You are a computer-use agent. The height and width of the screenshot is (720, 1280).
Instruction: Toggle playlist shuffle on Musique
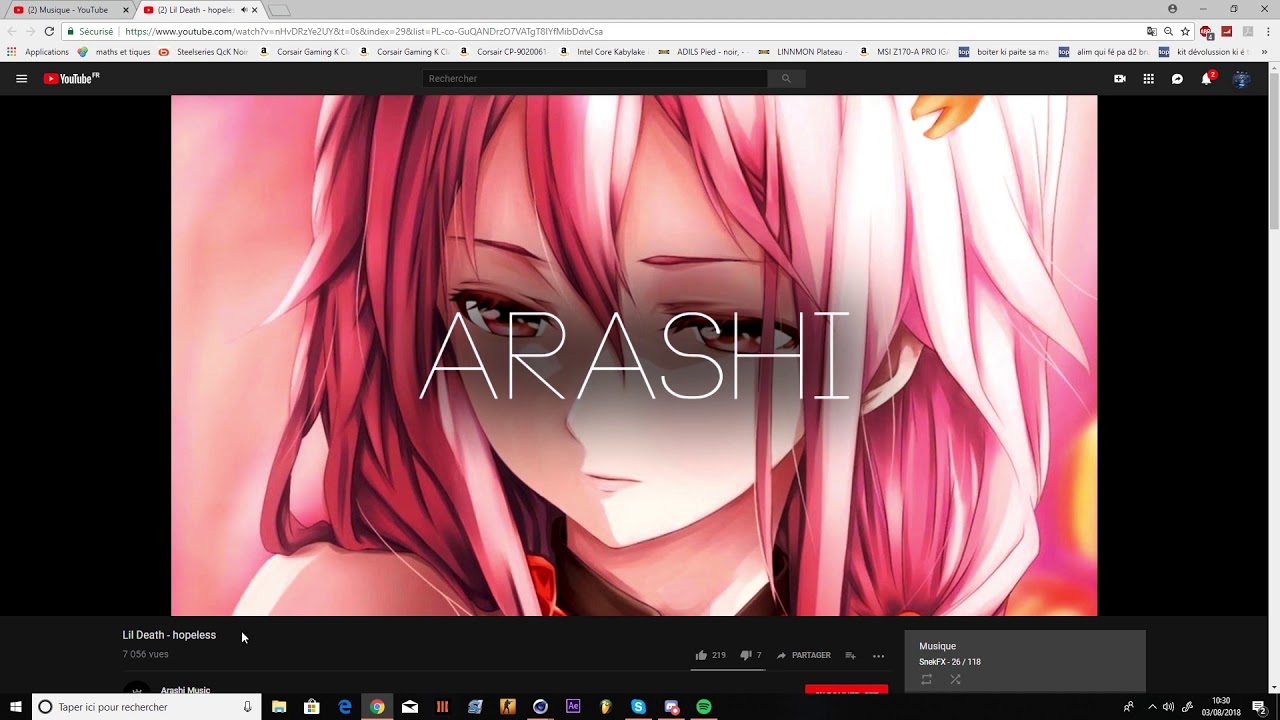click(x=955, y=679)
